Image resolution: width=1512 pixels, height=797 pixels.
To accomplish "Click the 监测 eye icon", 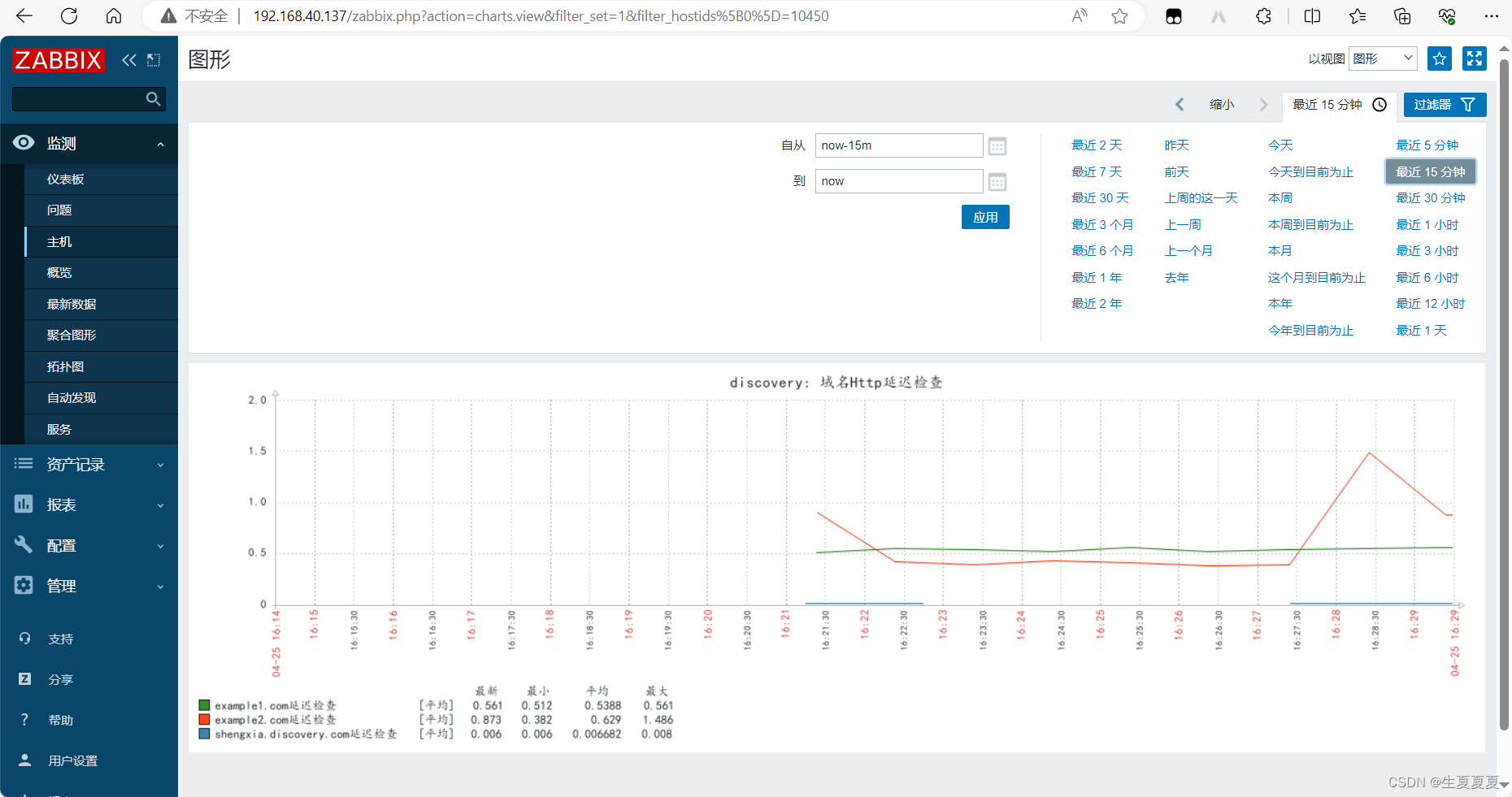I will coord(24,143).
